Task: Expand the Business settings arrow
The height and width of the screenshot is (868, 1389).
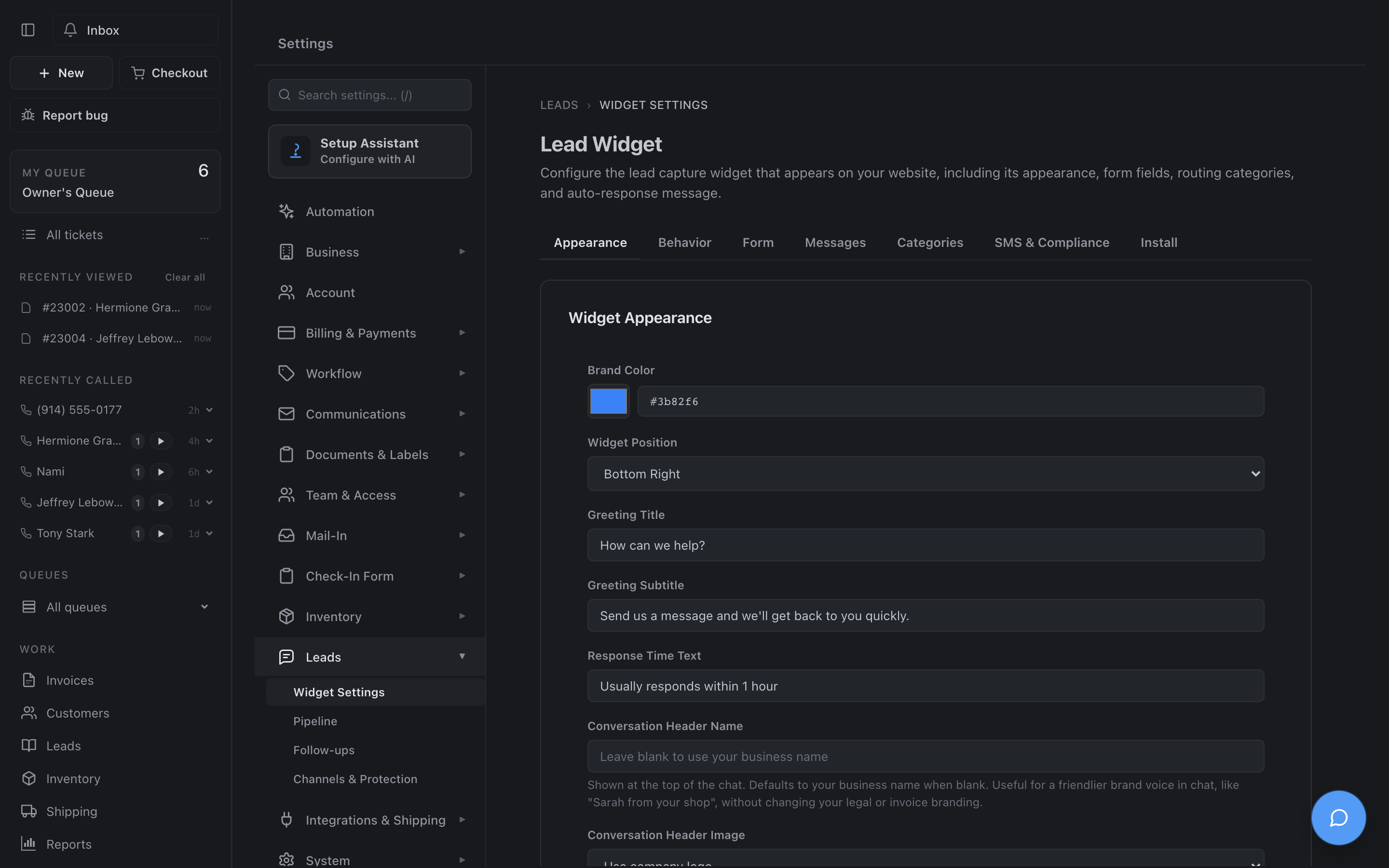Action: [462, 252]
